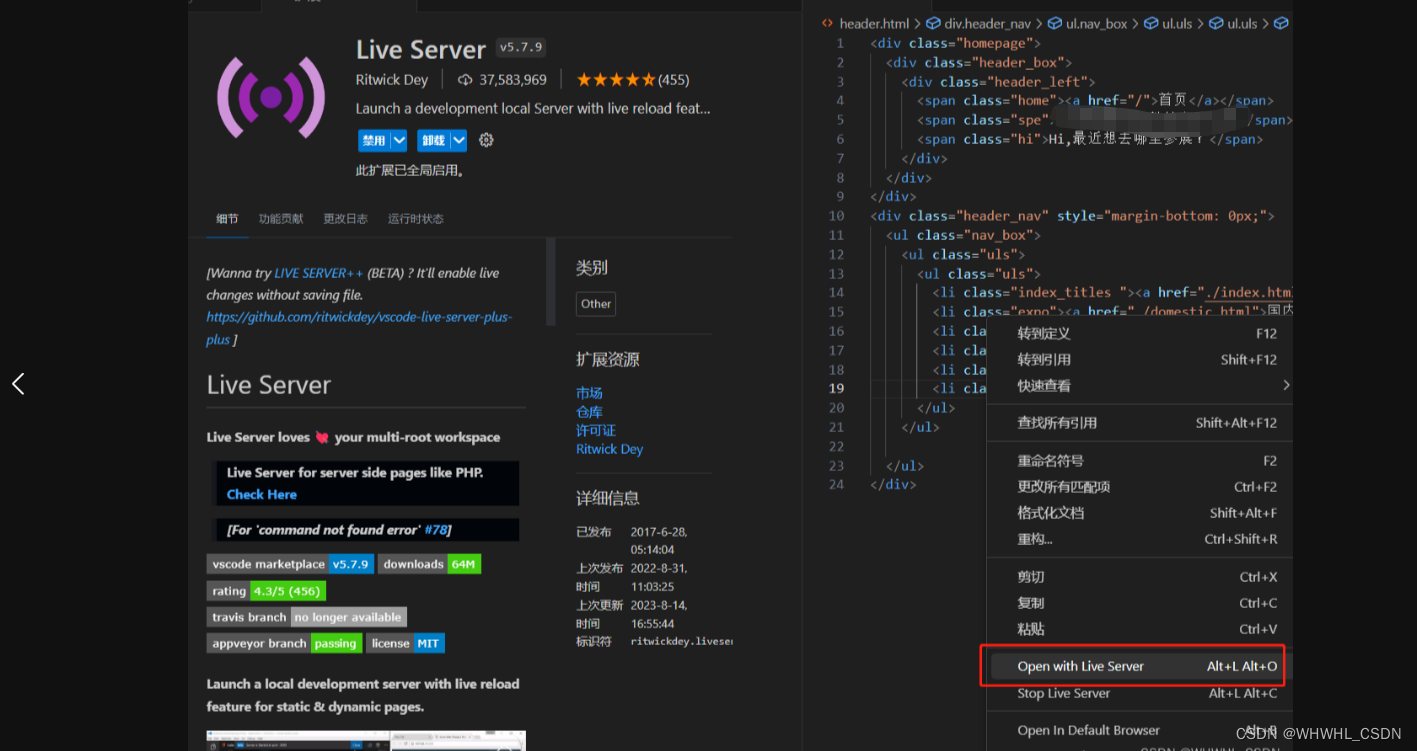1417x751 pixels.
Task: Click the Live Server extension logo
Action: point(270,98)
